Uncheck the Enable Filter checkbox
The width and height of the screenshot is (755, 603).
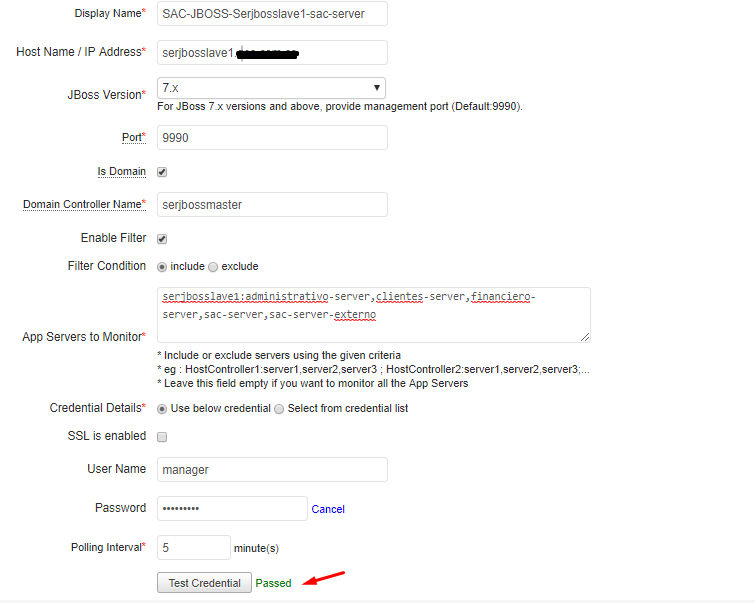(162, 239)
